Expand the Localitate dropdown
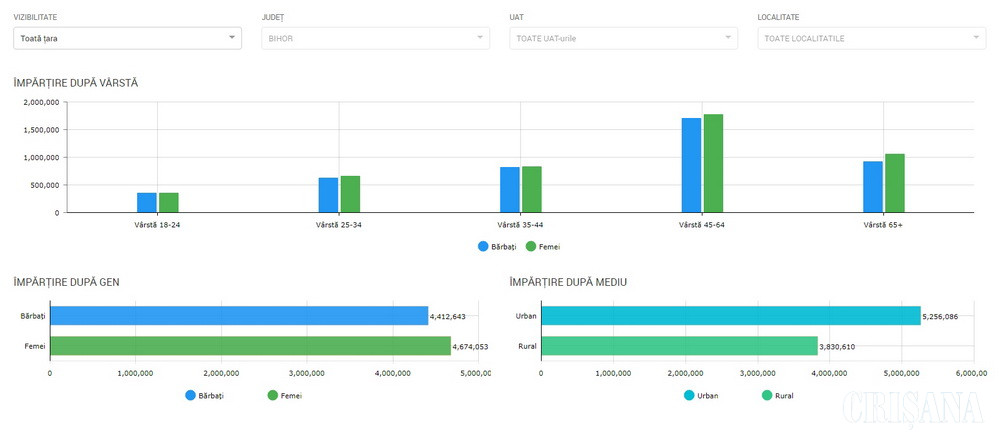This screenshot has width=1000, height=440. point(871,38)
